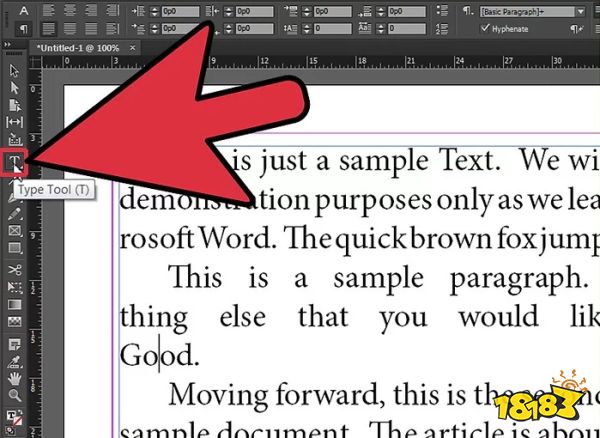Pick the Selection tool arrow
This screenshot has height=438, width=600.
(x=14, y=71)
